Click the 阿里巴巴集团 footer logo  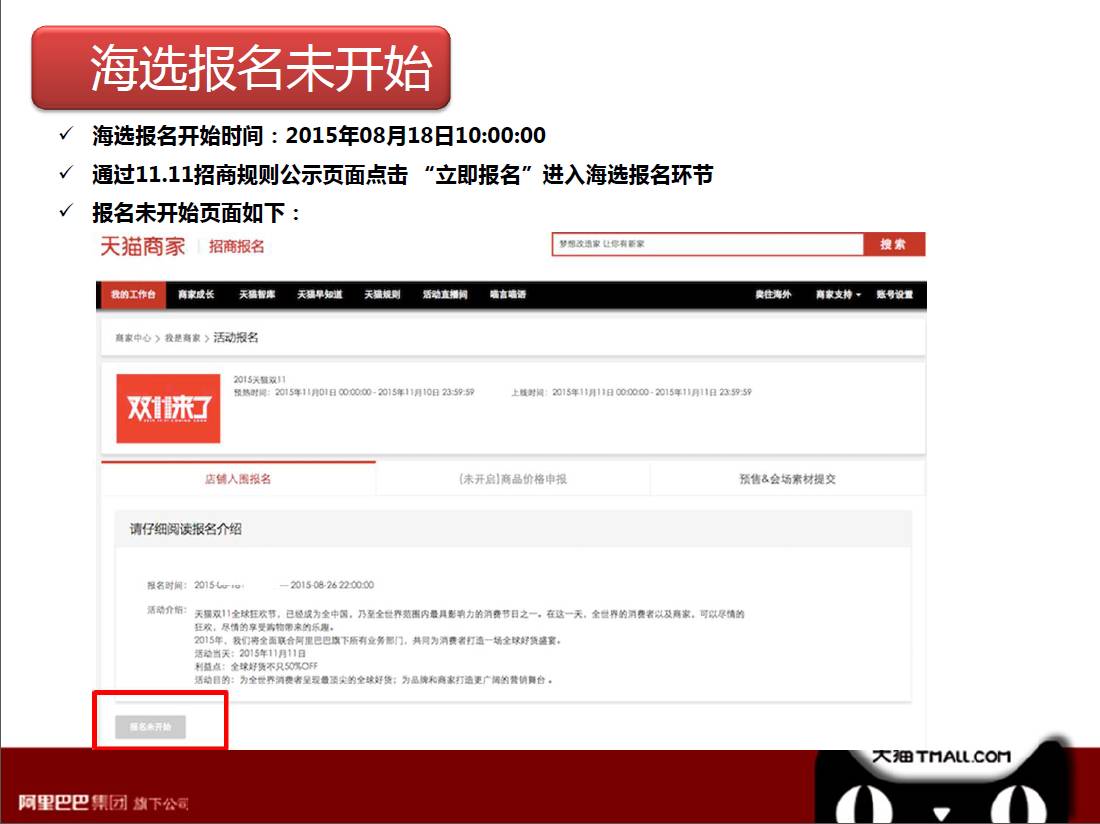click(103, 802)
